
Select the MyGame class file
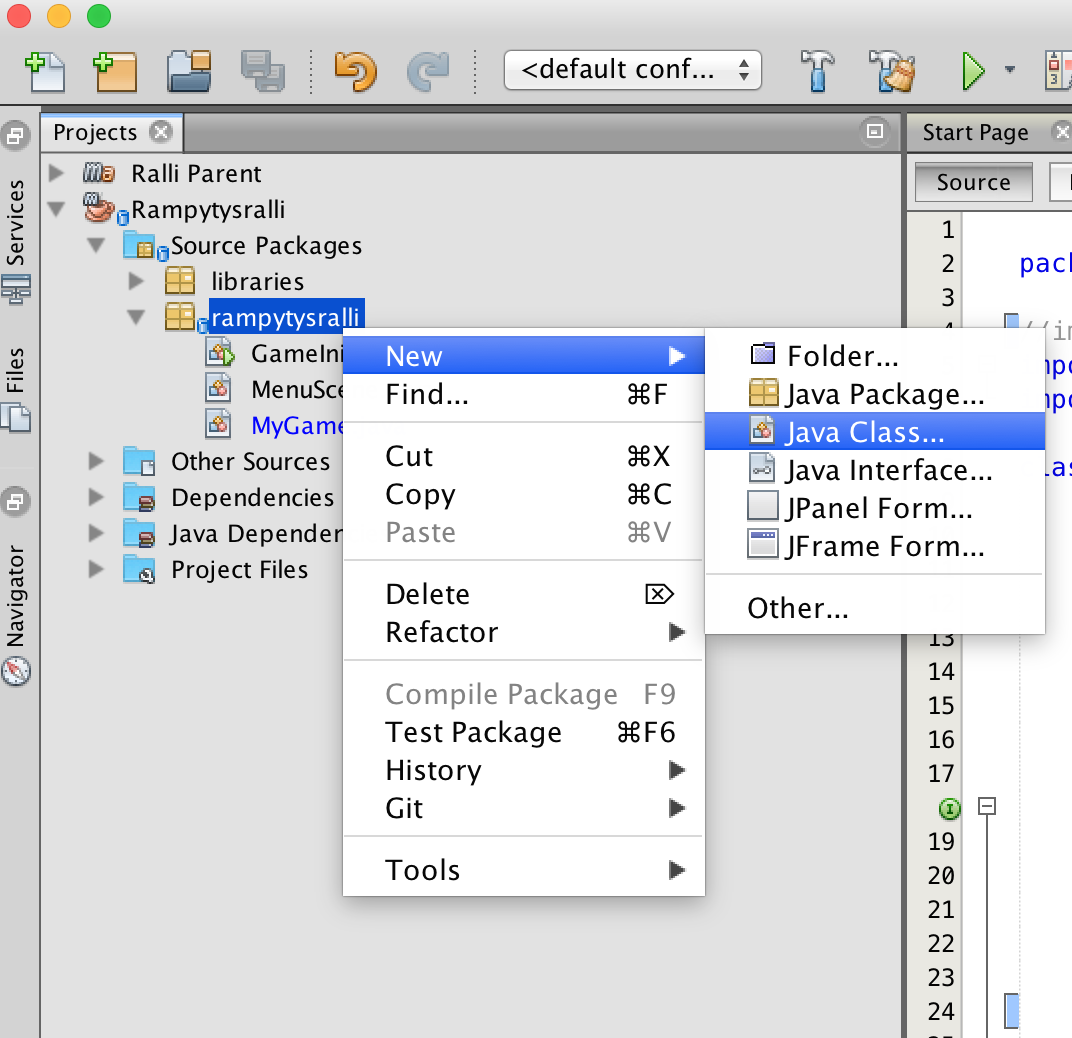pyautogui.click(x=297, y=425)
